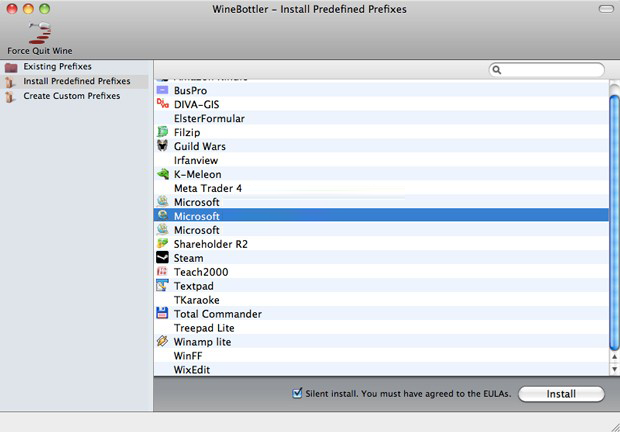Open the search magnifier options dropdown
The height and width of the screenshot is (432, 620).
tap(498, 70)
